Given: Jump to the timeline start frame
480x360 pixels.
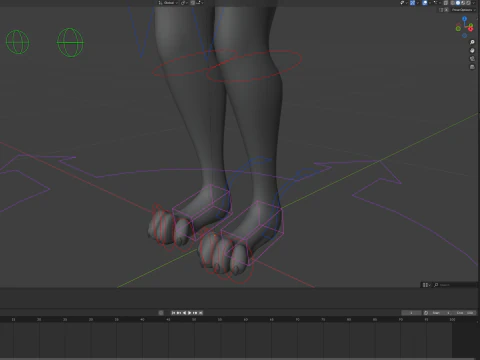Looking at the screenshot, I should point(173,313).
